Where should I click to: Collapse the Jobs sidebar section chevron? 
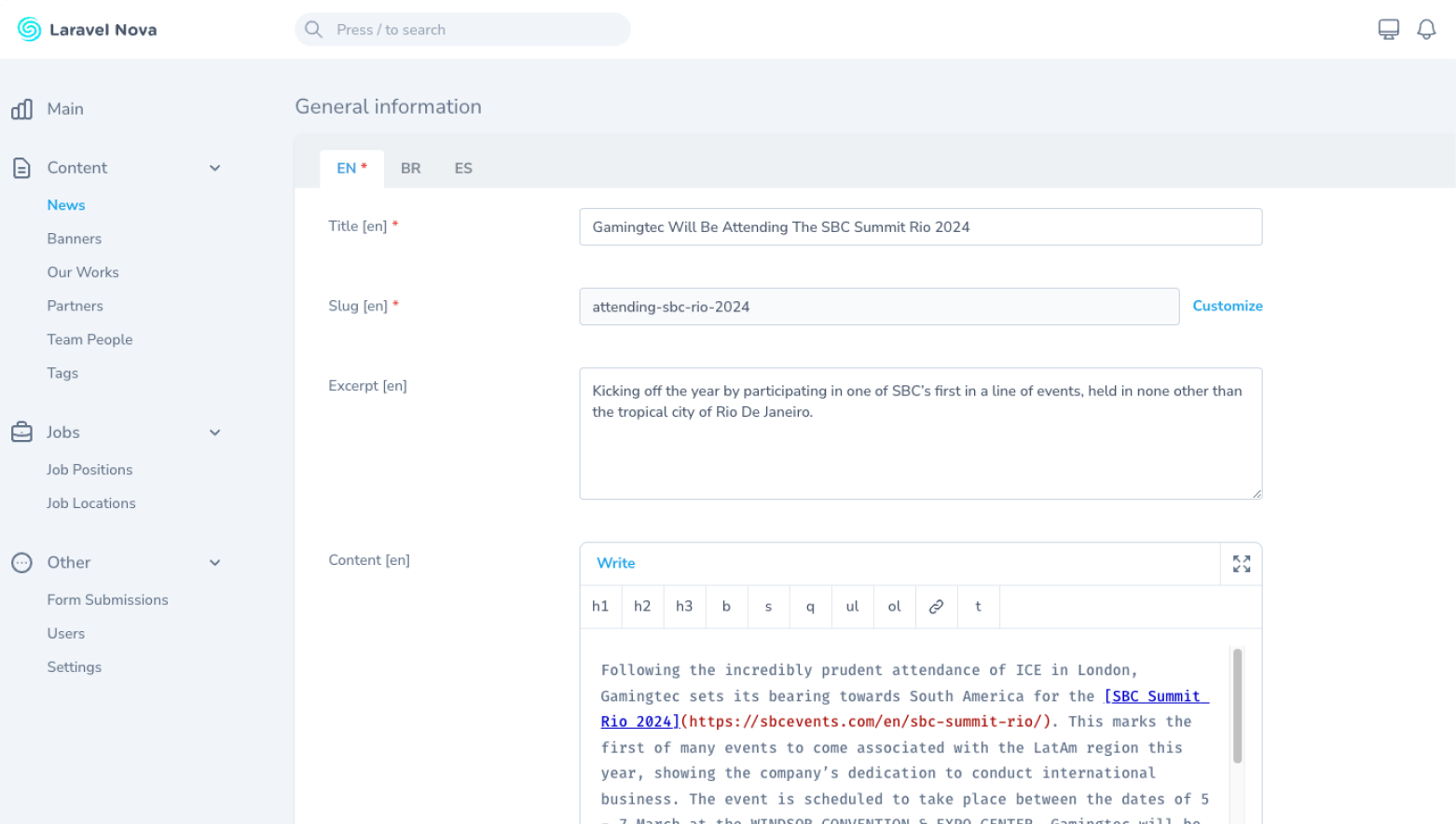click(x=215, y=433)
